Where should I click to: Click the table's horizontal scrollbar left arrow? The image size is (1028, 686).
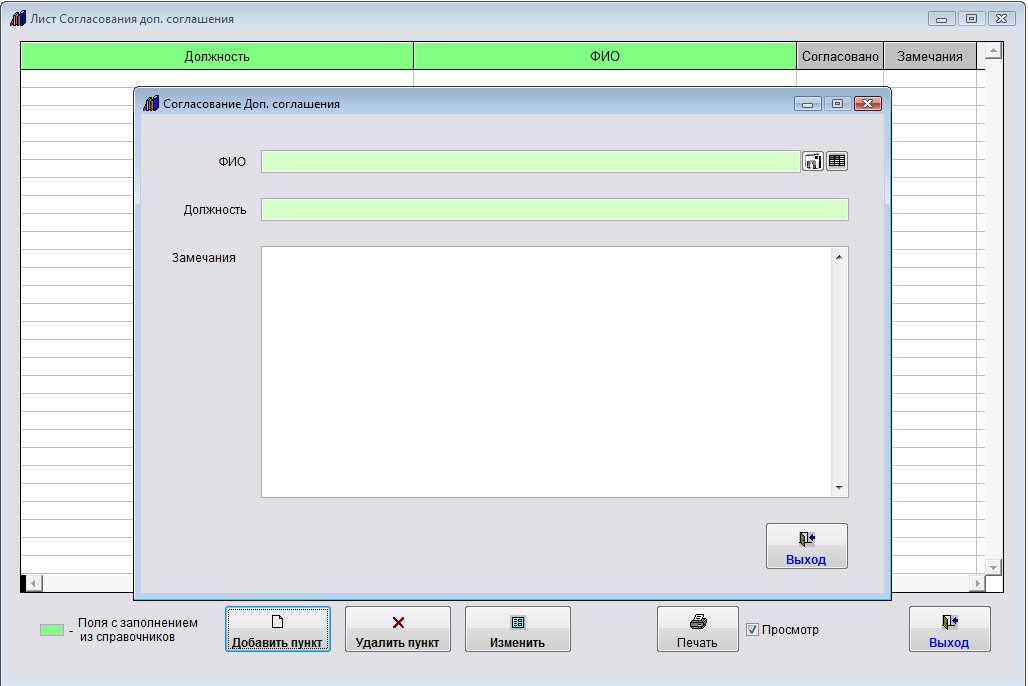pos(33,583)
